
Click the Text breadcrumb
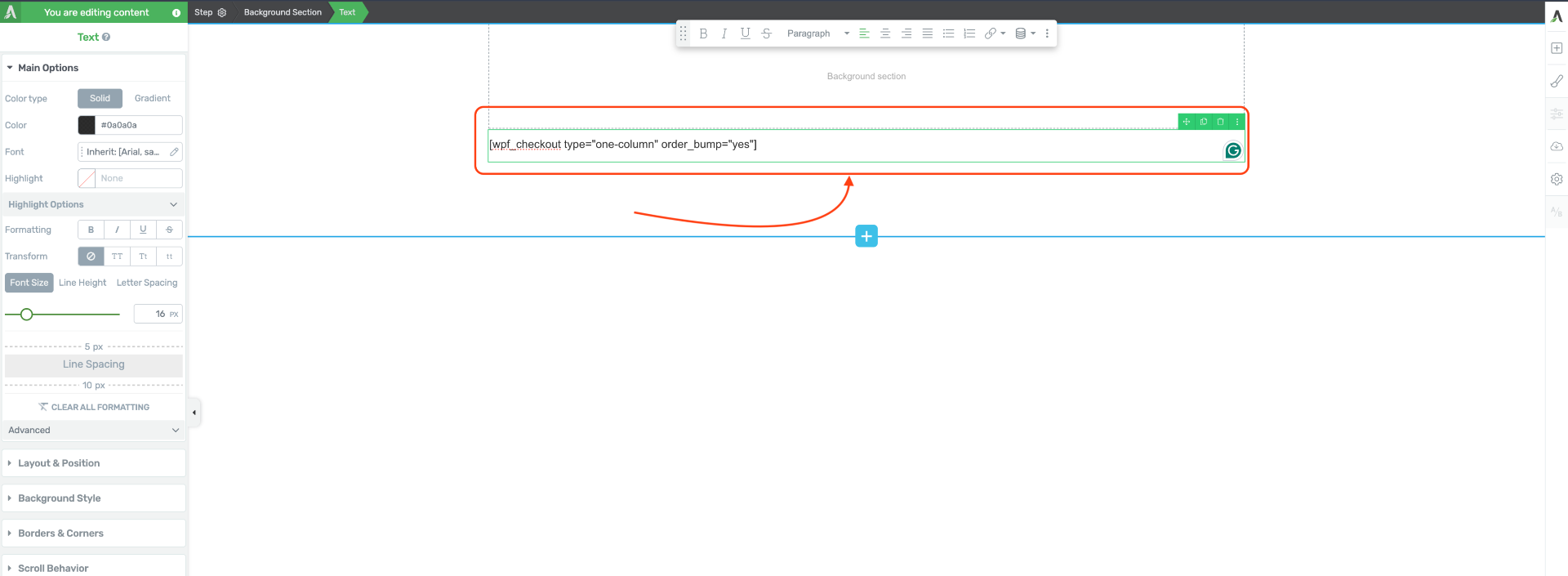(x=347, y=12)
